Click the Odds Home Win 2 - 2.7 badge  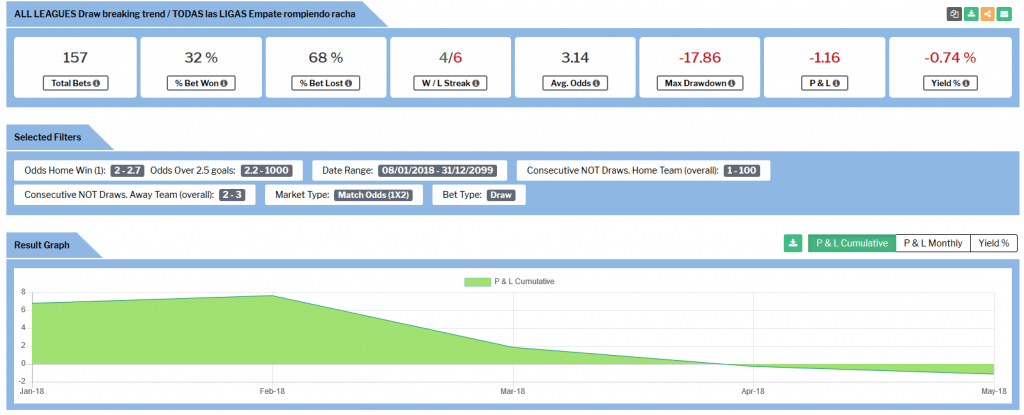click(x=127, y=171)
